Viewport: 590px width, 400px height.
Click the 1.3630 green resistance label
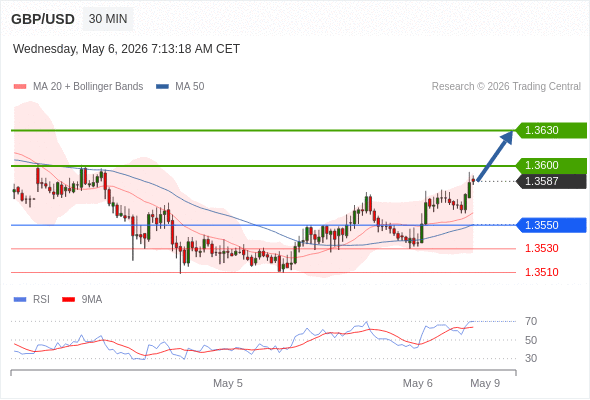(x=551, y=130)
